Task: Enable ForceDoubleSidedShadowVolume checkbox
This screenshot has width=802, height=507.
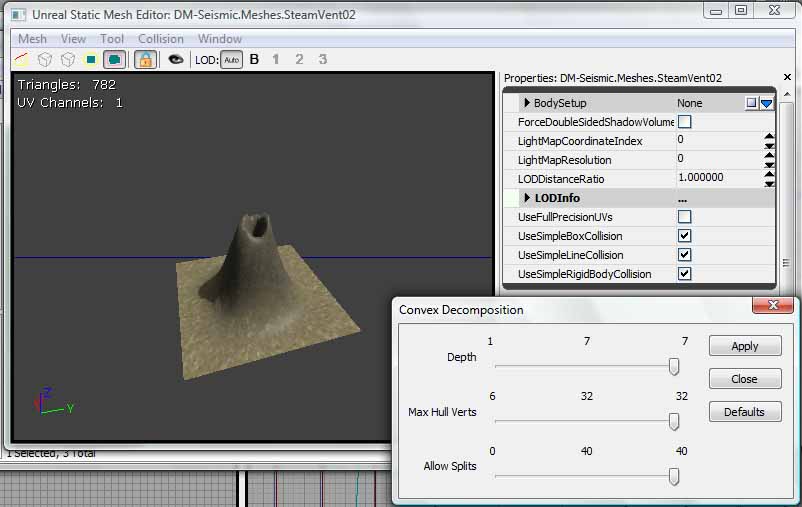Action: 685,122
